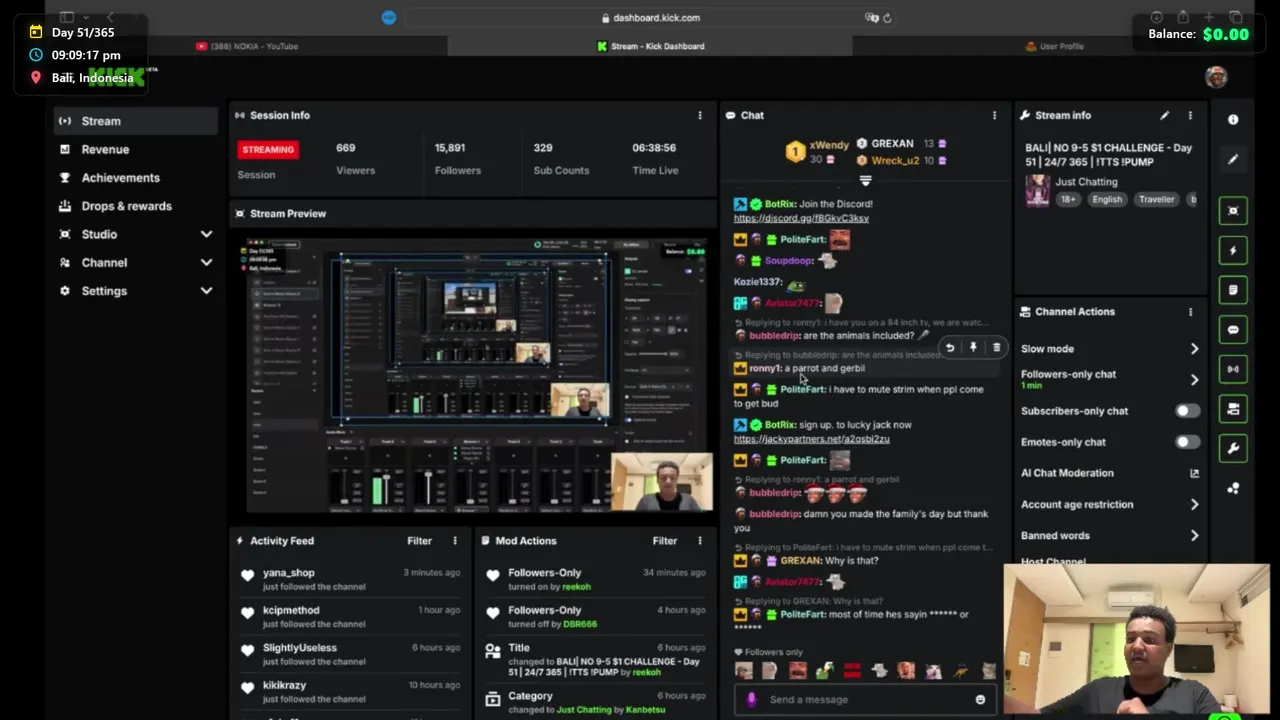1280x720 pixels.
Task: Expand the Studio sidebar section
Action: (206, 234)
